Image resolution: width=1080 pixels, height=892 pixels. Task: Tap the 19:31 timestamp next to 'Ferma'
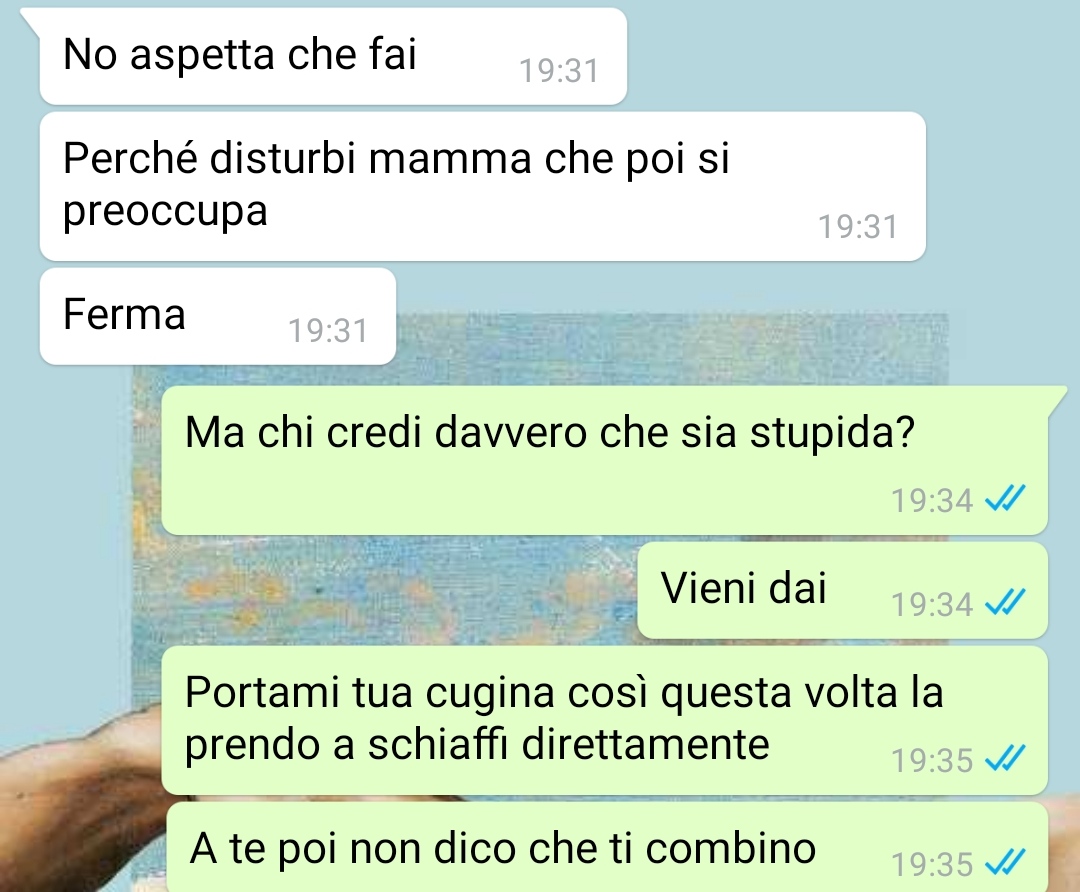pyautogui.click(x=328, y=331)
